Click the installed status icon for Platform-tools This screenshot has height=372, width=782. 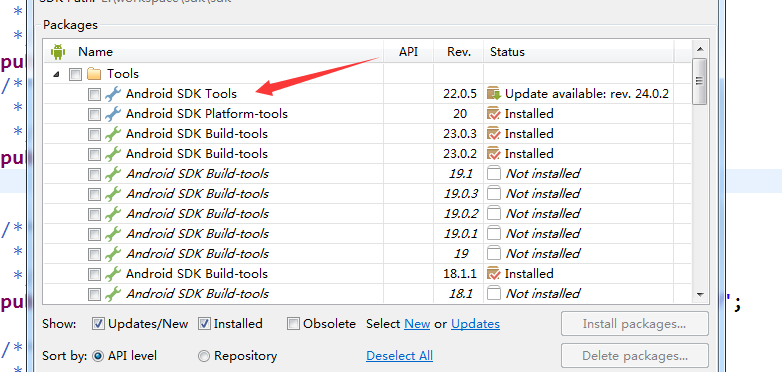click(494, 114)
